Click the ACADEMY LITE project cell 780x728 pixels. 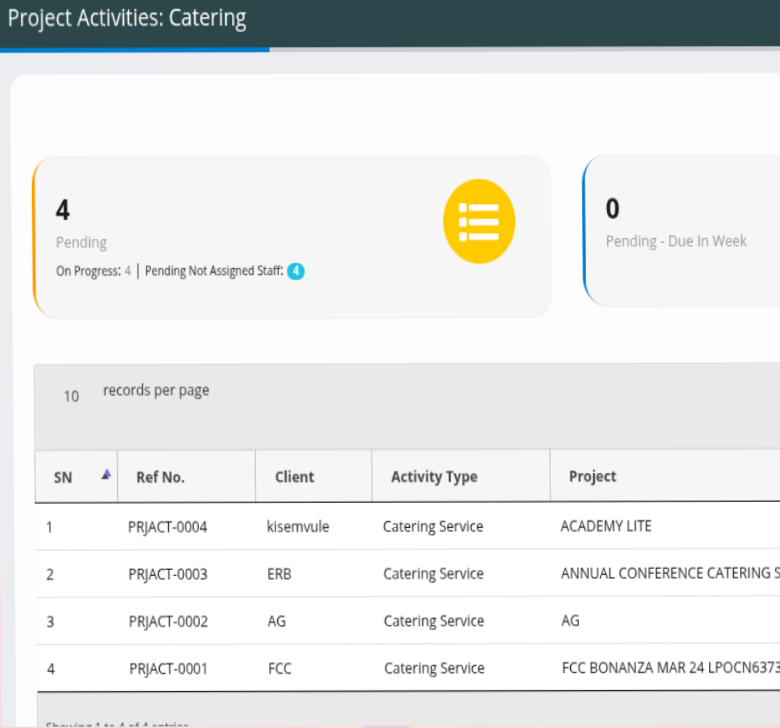(x=605, y=526)
